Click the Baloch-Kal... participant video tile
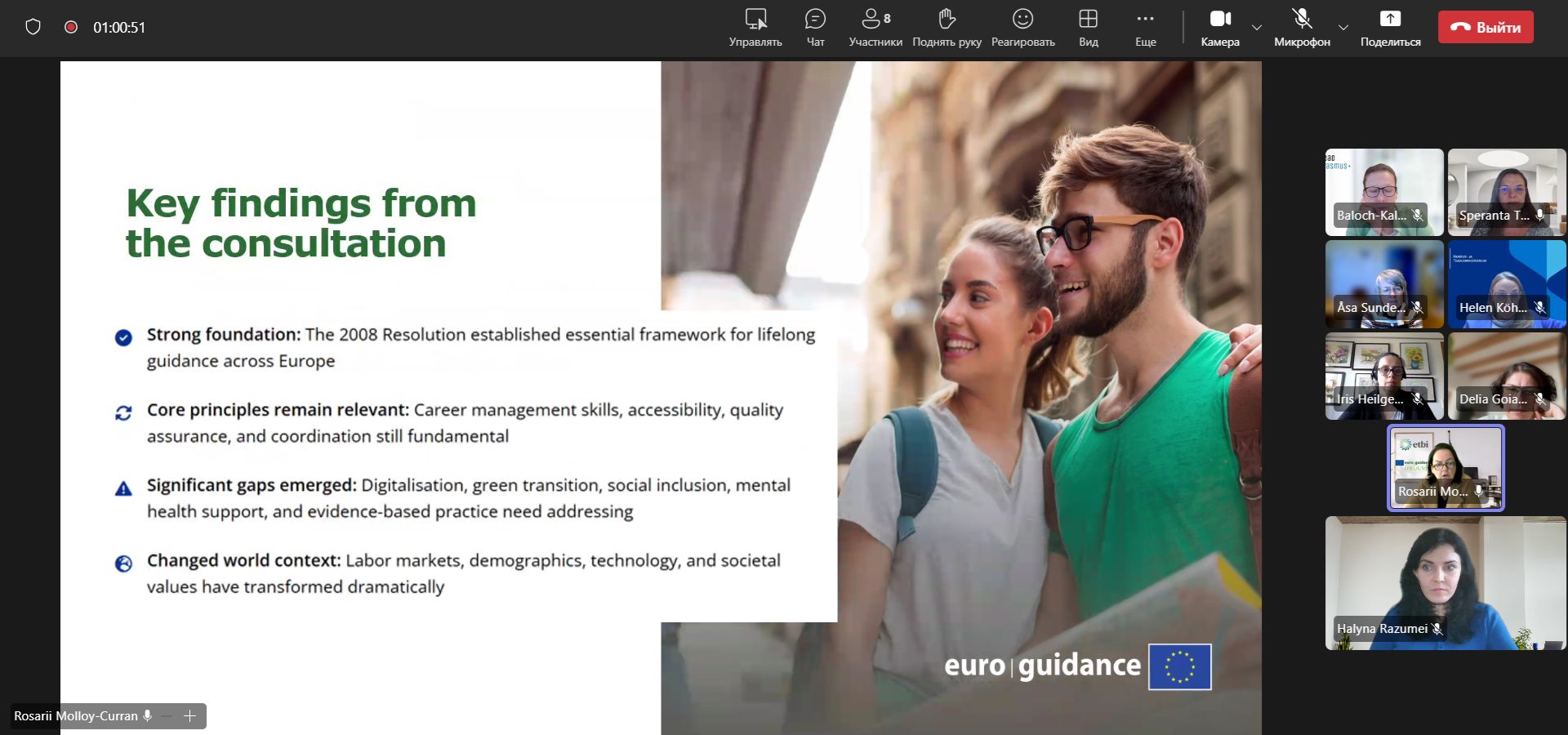 point(1383,192)
